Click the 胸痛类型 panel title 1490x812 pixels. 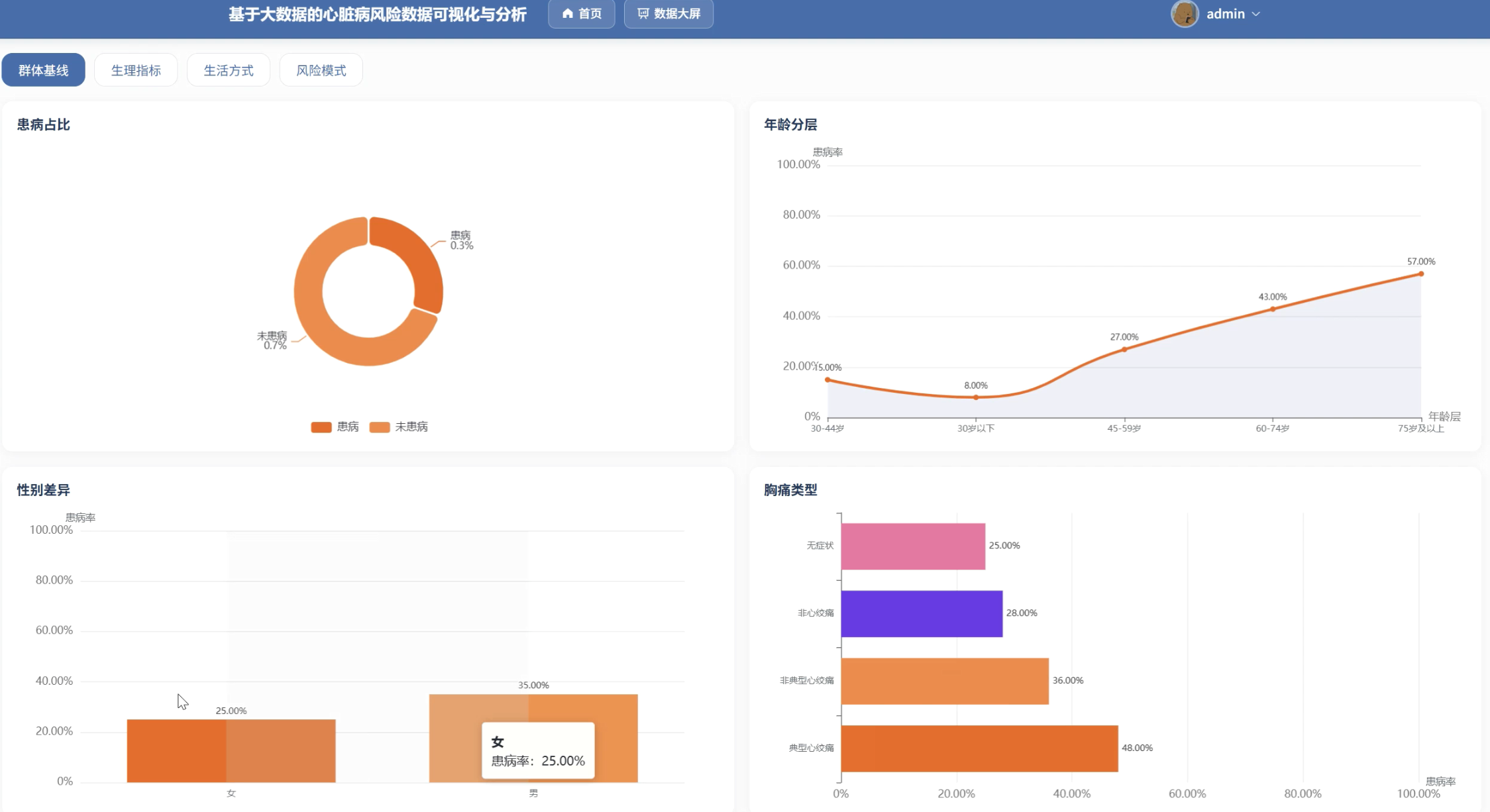coord(790,490)
